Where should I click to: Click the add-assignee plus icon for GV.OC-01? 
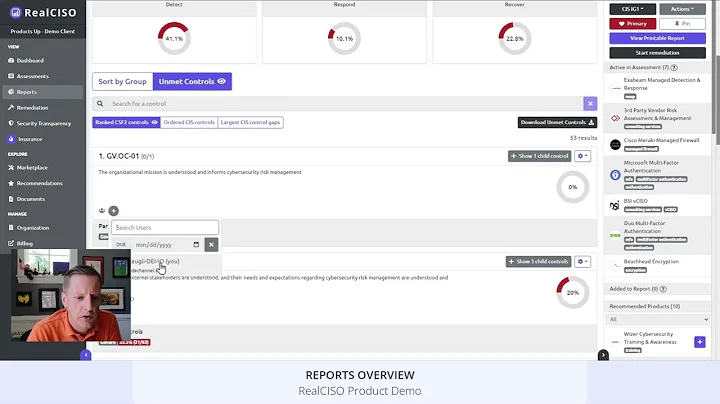(x=113, y=211)
